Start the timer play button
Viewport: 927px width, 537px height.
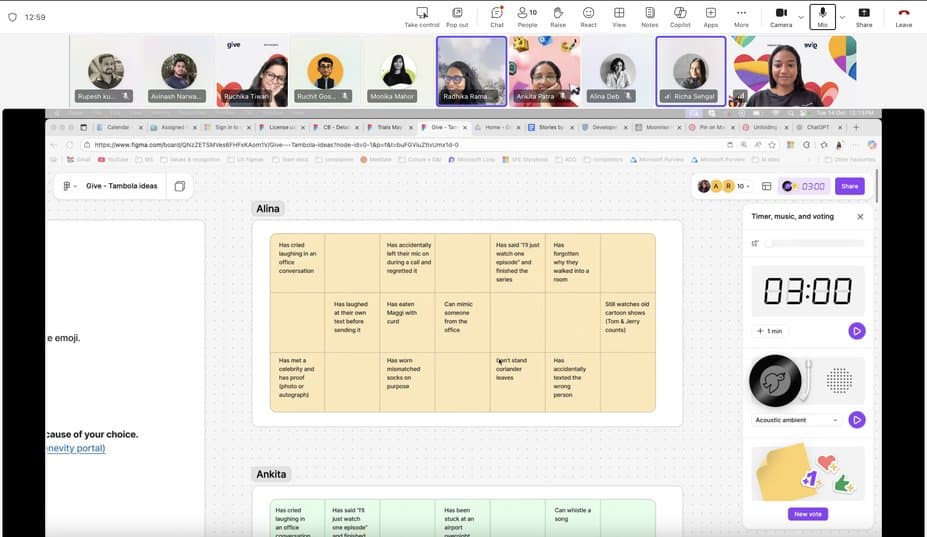point(857,331)
